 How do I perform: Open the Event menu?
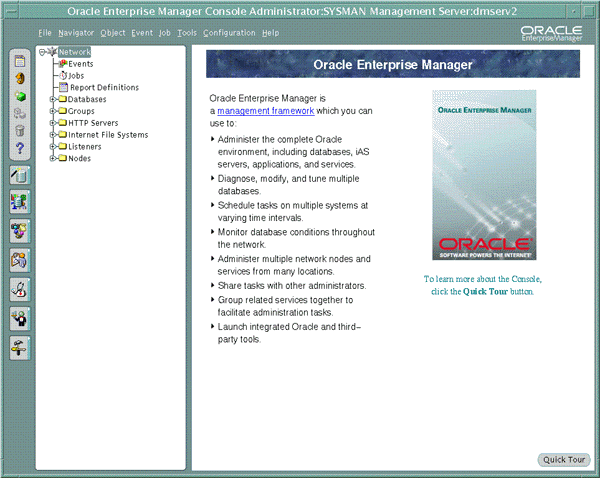click(142, 33)
